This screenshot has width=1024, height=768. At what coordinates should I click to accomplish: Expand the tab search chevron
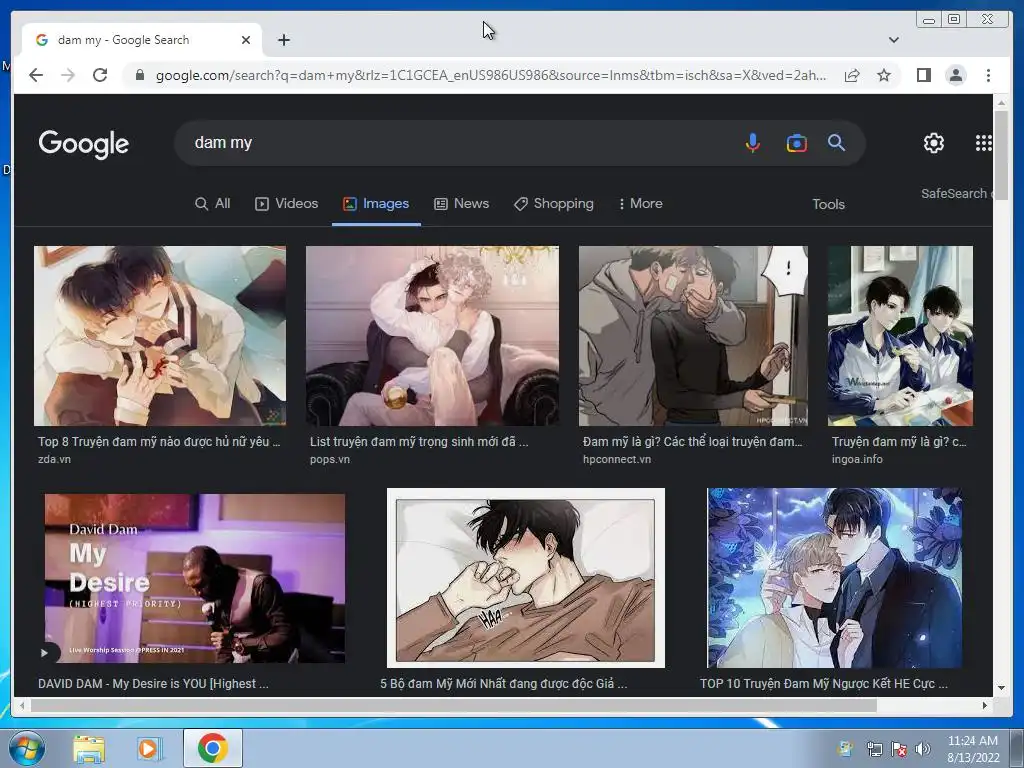[893, 40]
